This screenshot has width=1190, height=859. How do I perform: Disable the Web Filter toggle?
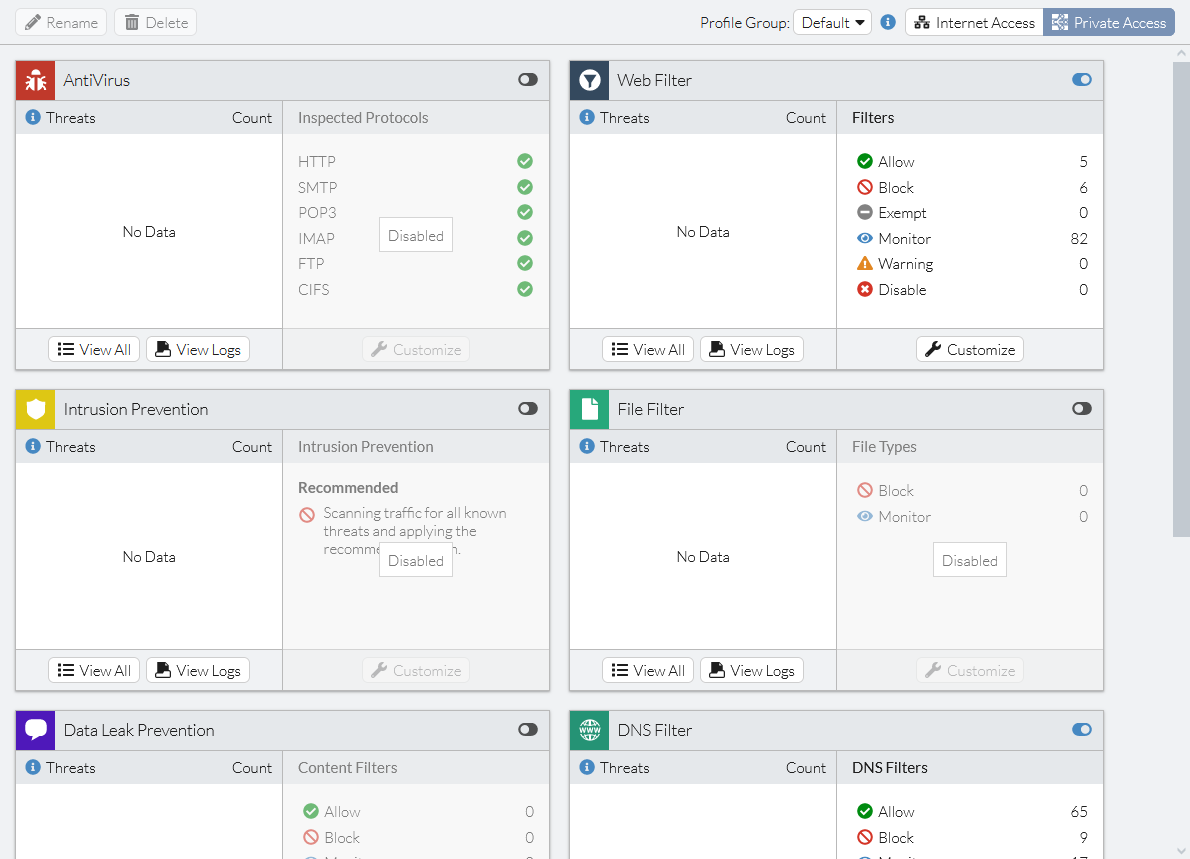coord(1081,79)
